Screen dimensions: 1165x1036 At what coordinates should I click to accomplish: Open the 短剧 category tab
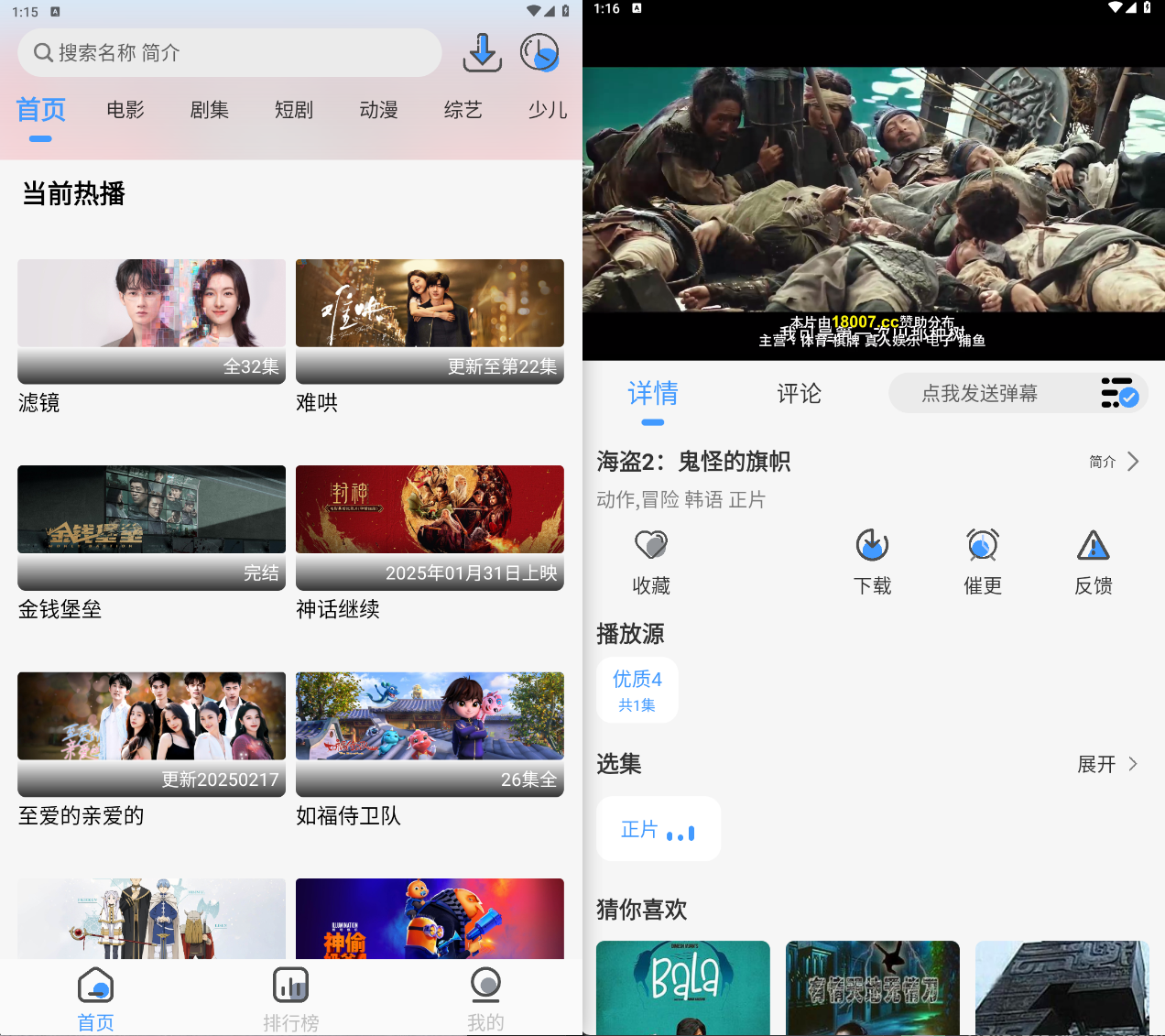coord(294,110)
